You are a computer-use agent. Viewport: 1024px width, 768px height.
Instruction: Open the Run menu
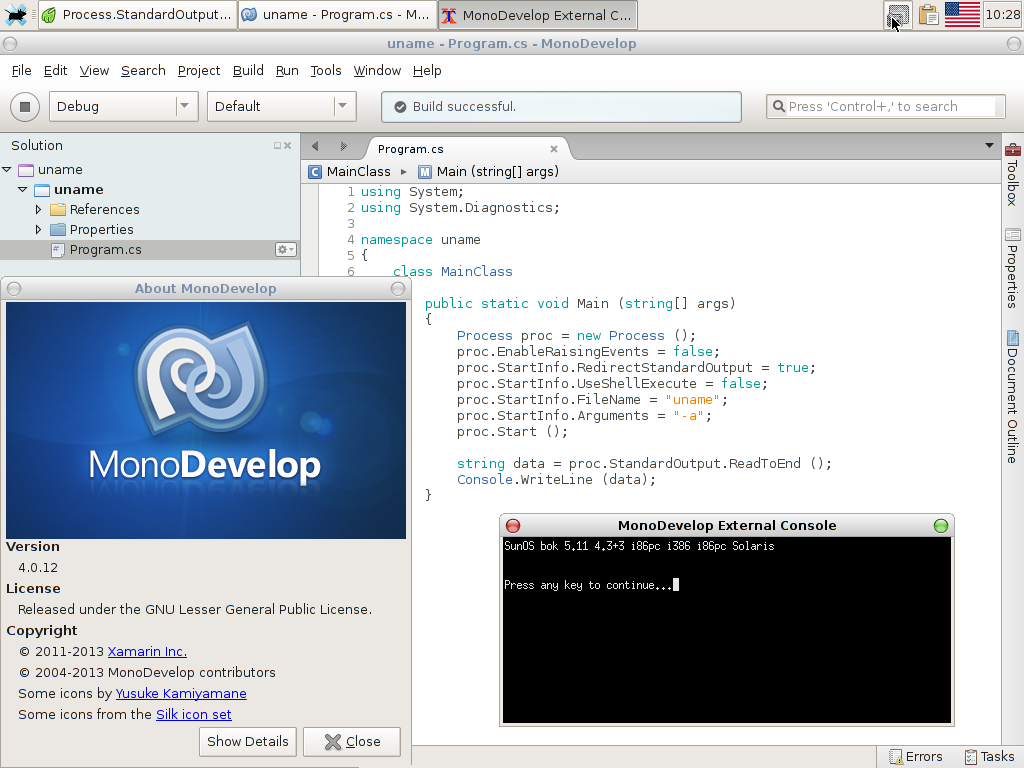click(x=287, y=71)
